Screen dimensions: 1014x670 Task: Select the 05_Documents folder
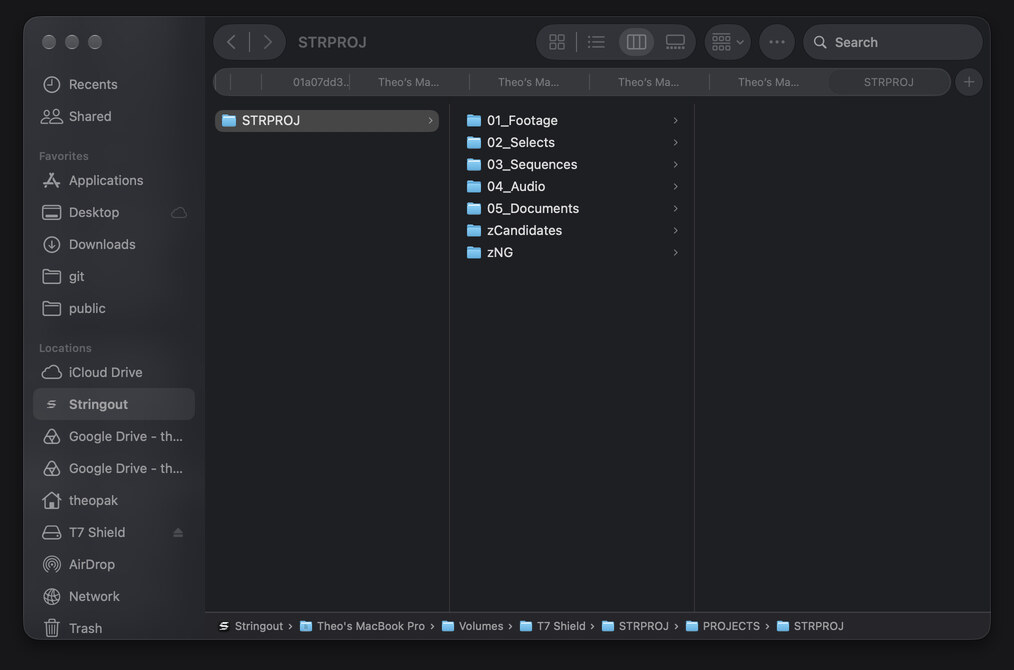572,209
